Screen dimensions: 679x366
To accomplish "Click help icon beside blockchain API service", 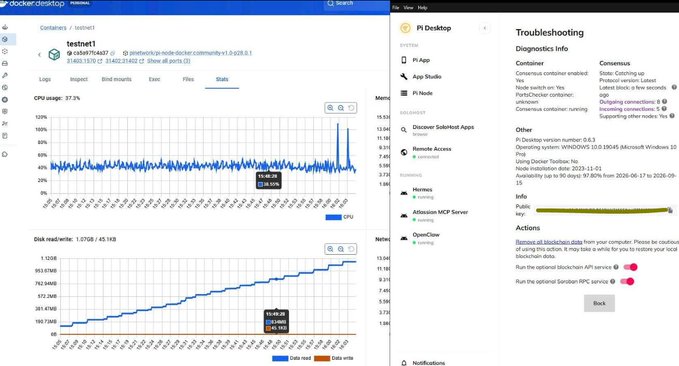I will tap(616, 267).
